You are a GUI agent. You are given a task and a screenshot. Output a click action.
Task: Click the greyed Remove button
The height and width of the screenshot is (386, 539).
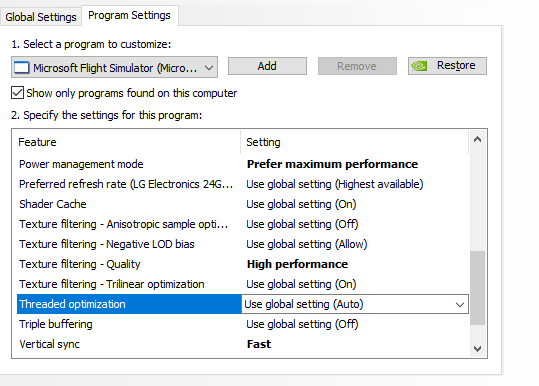pos(357,66)
